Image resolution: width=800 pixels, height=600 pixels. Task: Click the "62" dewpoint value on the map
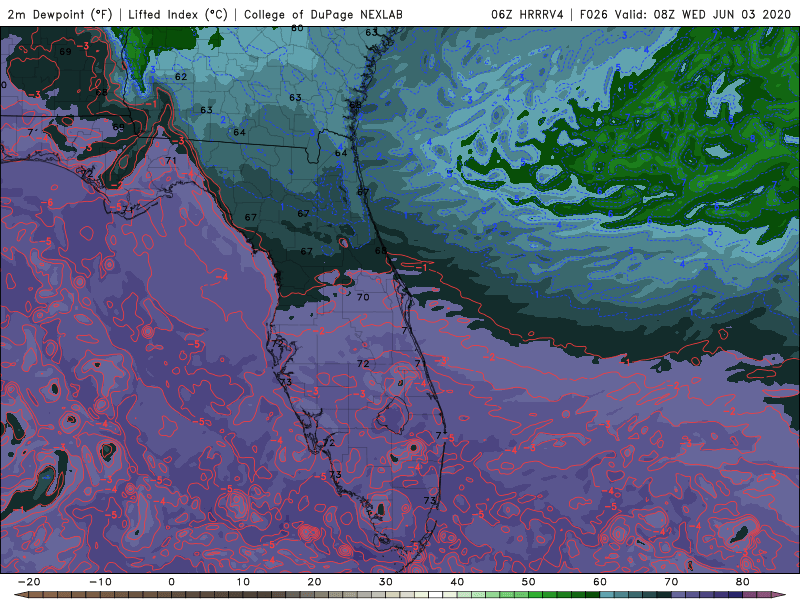(181, 77)
